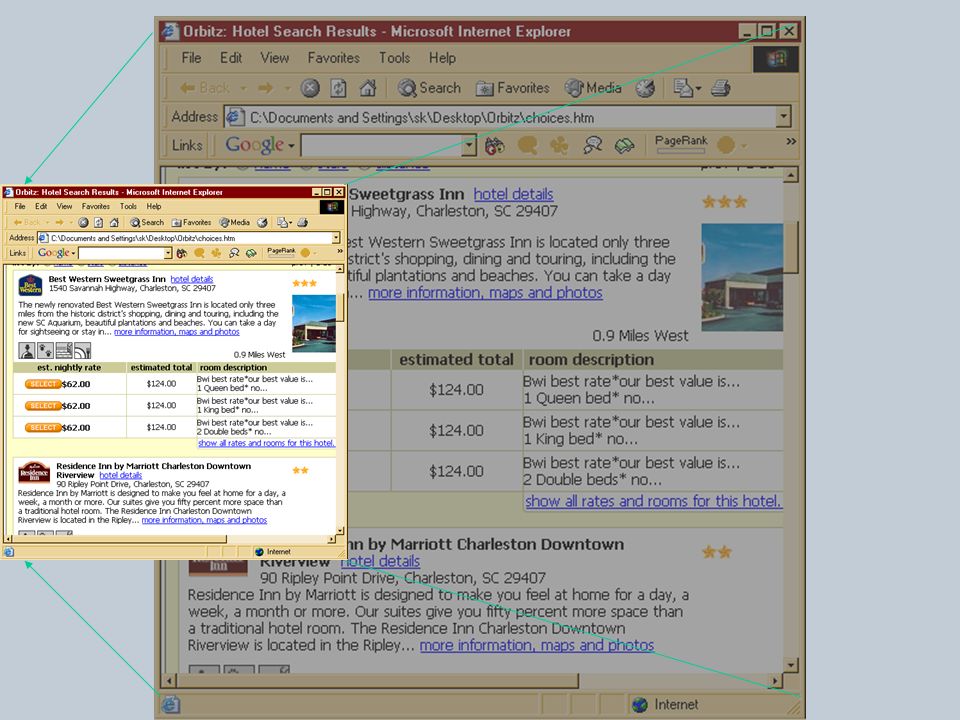
Task: Open the Favorites toolbar button in the small window
Action: 192,222
